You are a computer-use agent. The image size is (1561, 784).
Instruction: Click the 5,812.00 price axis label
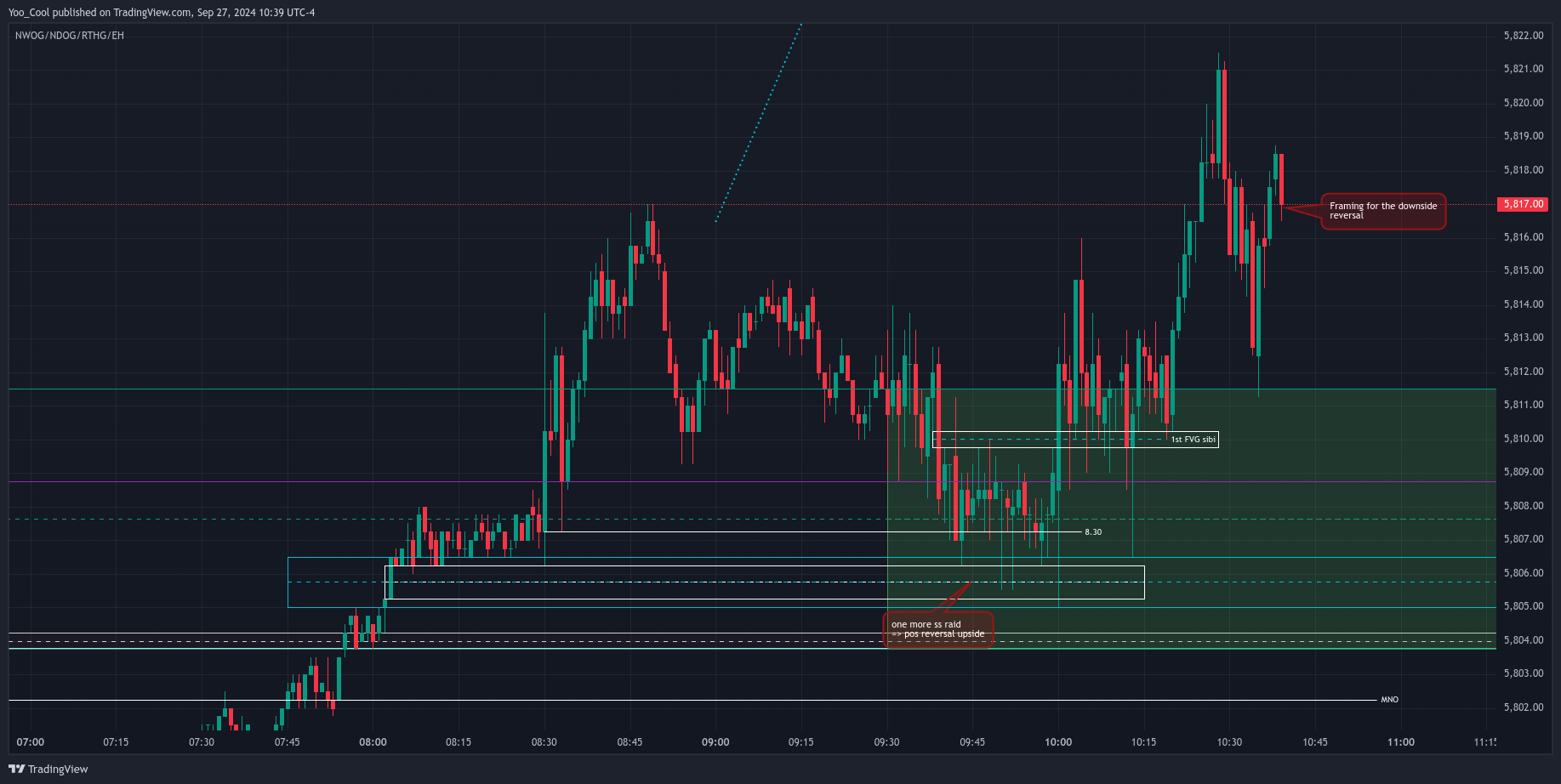coord(1524,372)
